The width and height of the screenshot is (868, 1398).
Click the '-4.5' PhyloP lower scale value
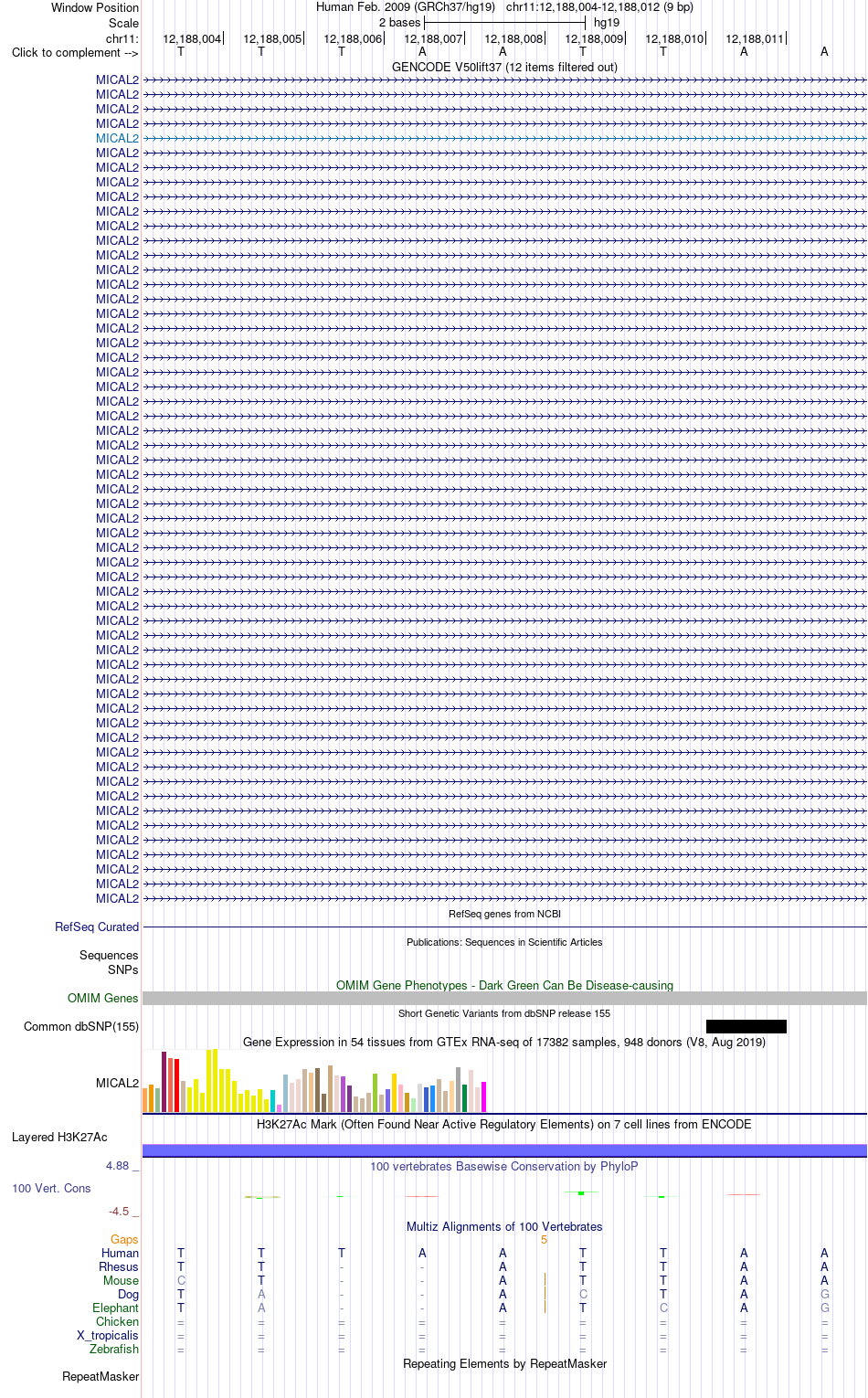tap(119, 1211)
